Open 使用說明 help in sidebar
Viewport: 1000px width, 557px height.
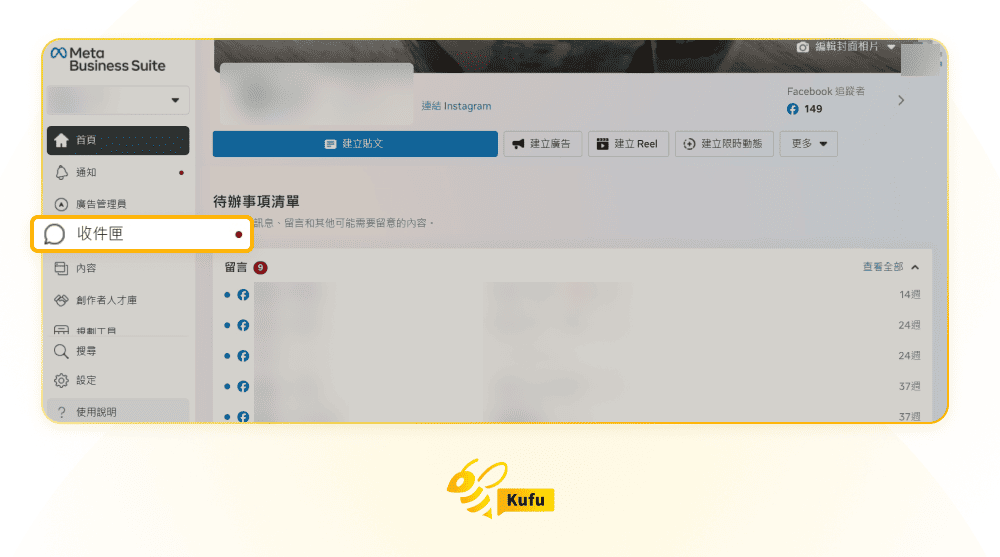[x=118, y=412]
